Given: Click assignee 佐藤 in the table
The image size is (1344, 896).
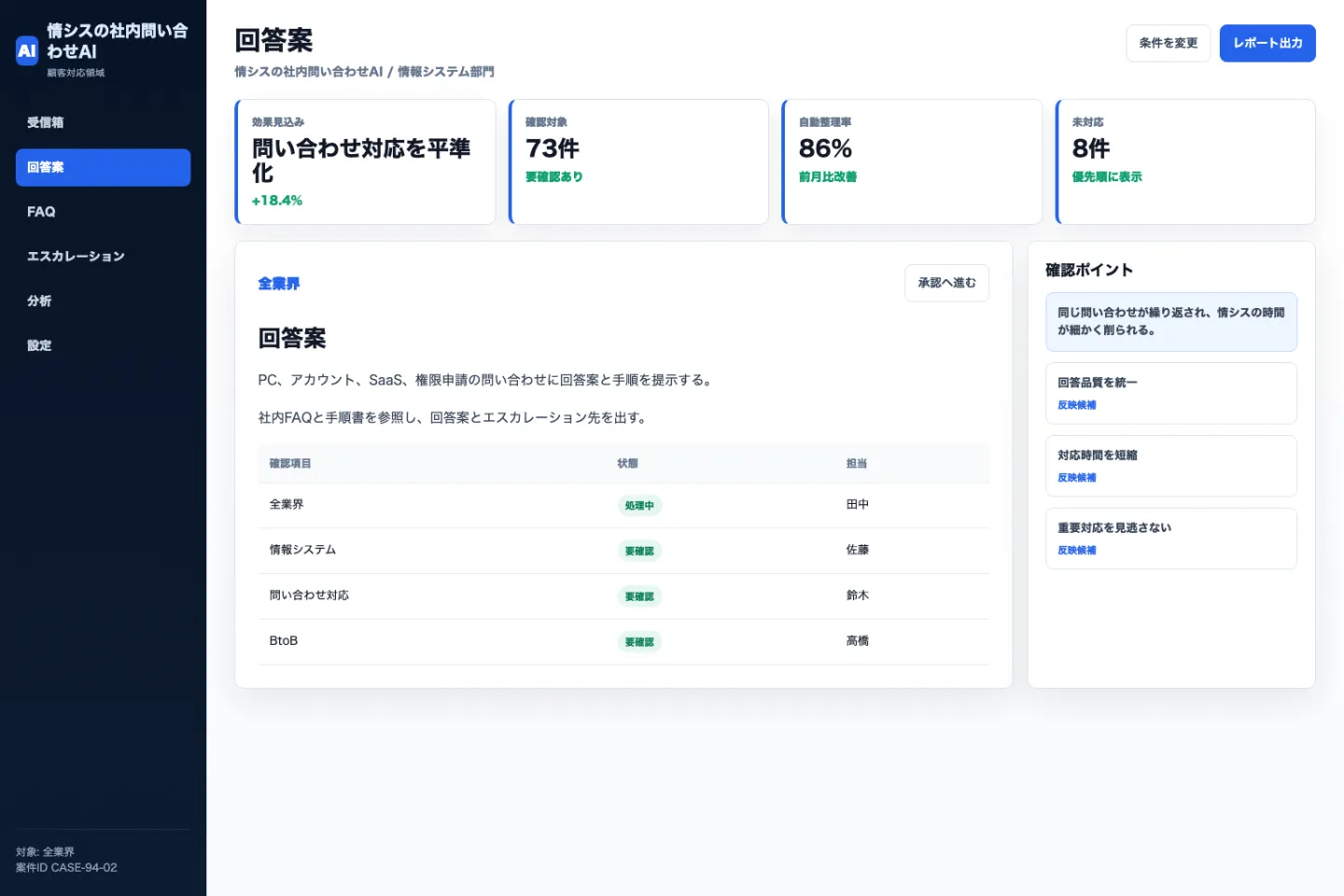Looking at the screenshot, I should [x=858, y=550].
